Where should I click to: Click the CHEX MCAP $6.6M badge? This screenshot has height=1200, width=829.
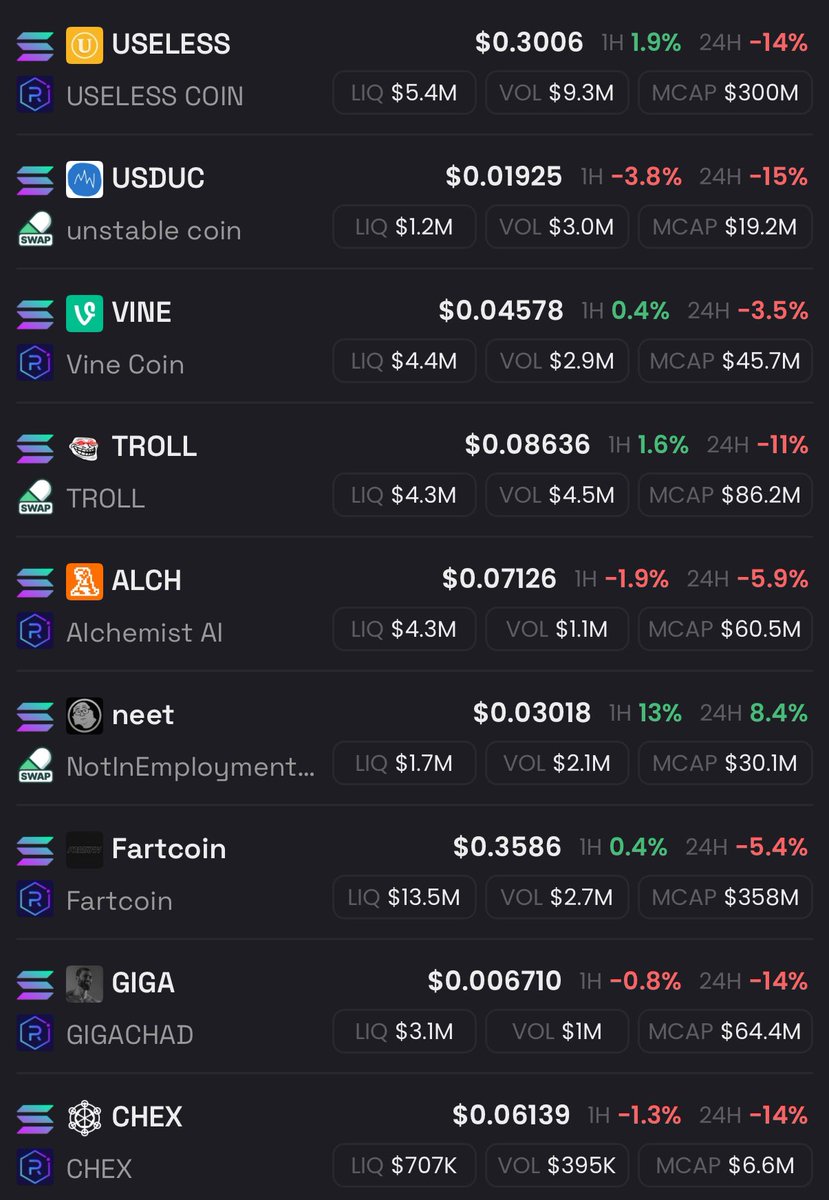click(725, 1166)
